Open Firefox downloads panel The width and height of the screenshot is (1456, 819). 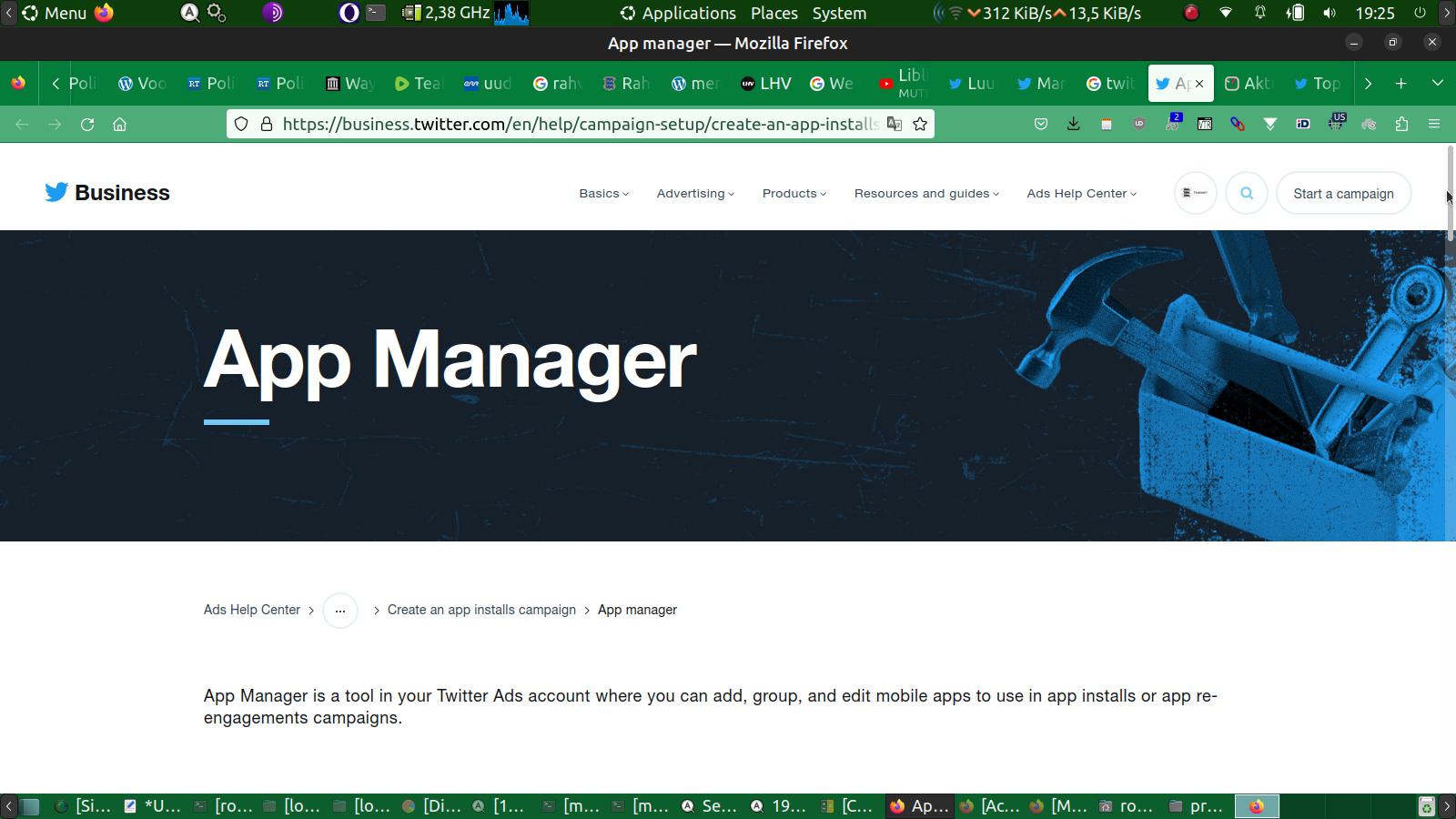click(x=1074, y=124)
